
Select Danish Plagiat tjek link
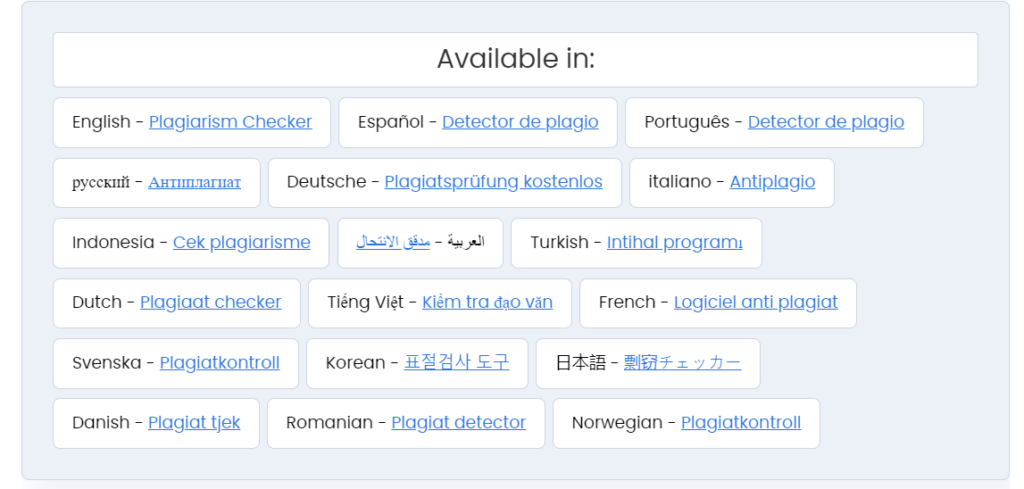pyautogui.click(x=194, y=422)
